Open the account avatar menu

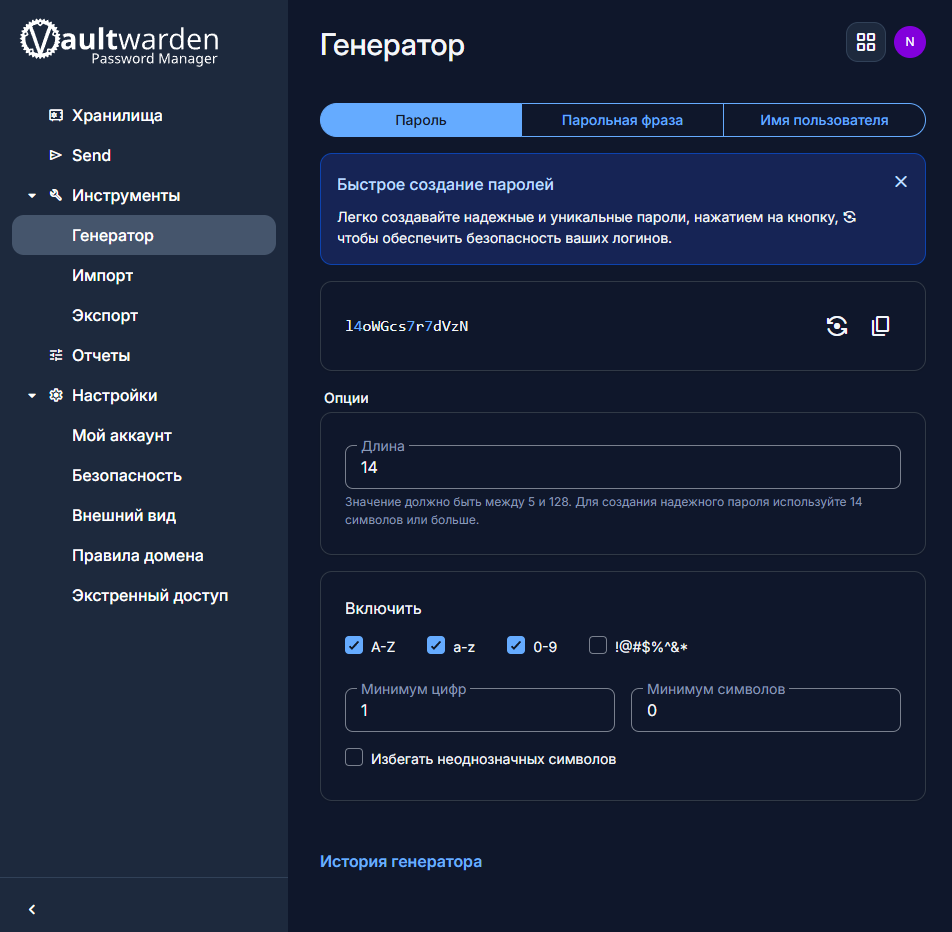click(910, 42)
